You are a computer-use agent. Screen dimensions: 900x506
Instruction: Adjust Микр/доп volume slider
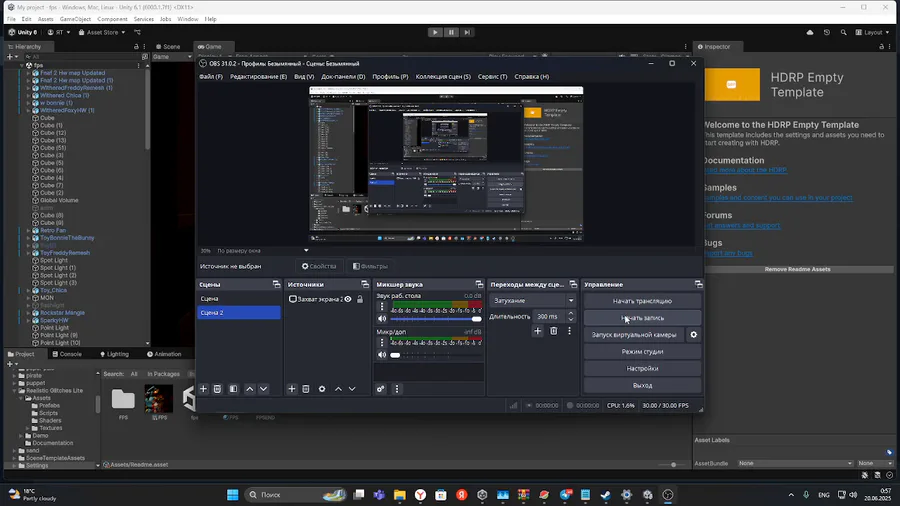pos(436,355)
